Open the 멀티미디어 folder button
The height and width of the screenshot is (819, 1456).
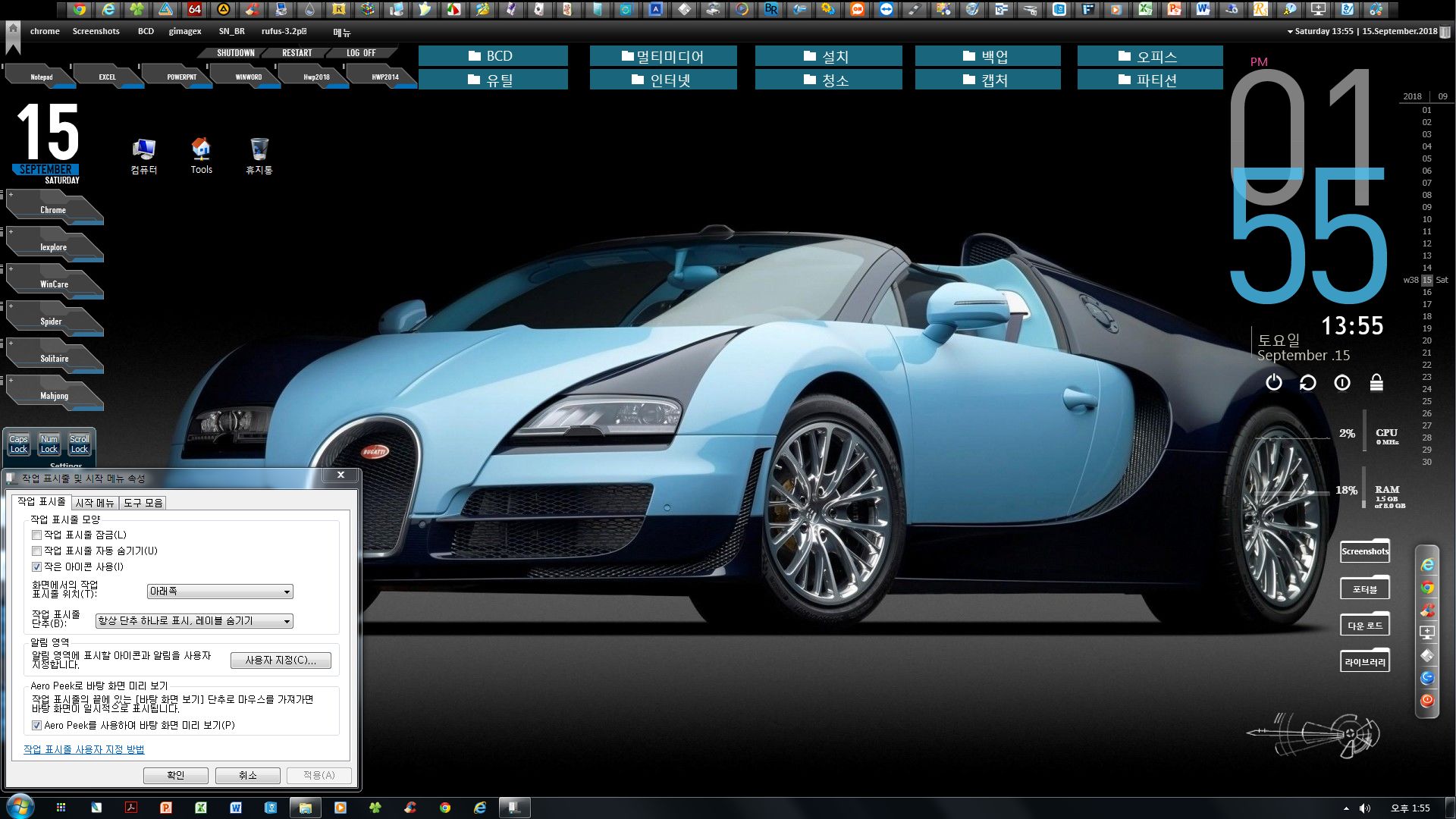pos(663,56)
